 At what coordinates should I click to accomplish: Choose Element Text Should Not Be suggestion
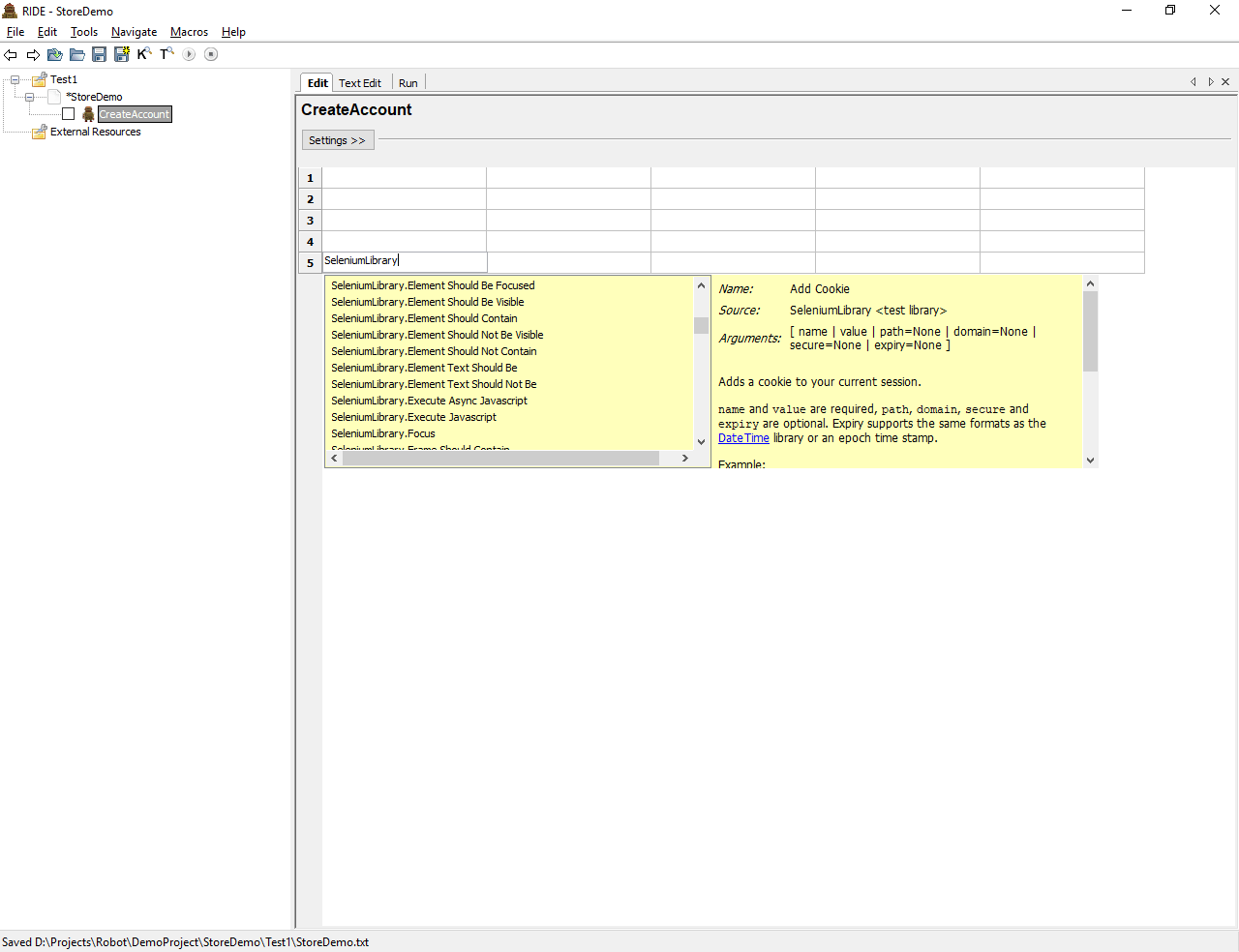[434, 384]
